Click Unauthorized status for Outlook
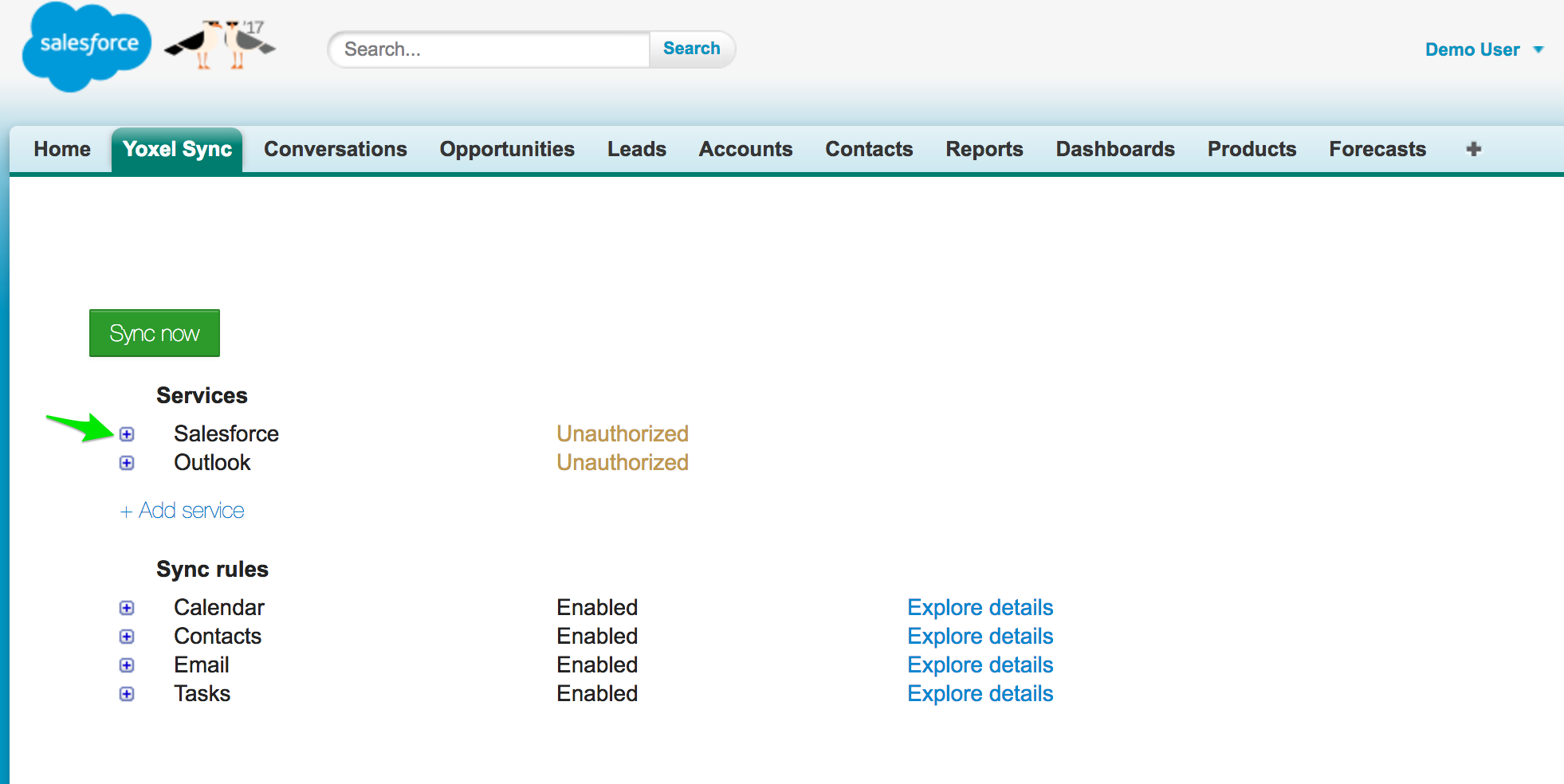Viewport: 1564px width, 784px height. pyautogui.click(x=623, y=463)
